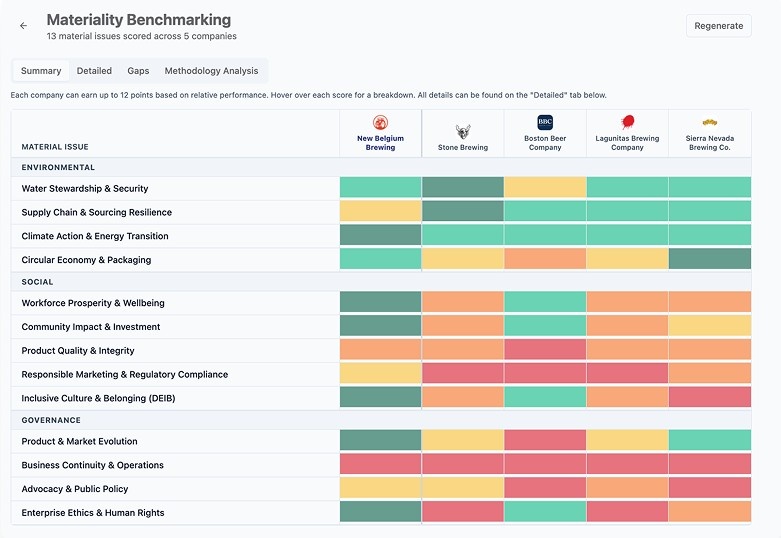Click Sierra Nevada's Circular Economy score cell
This screenshot has width=781, height=538.
point(710,259)
